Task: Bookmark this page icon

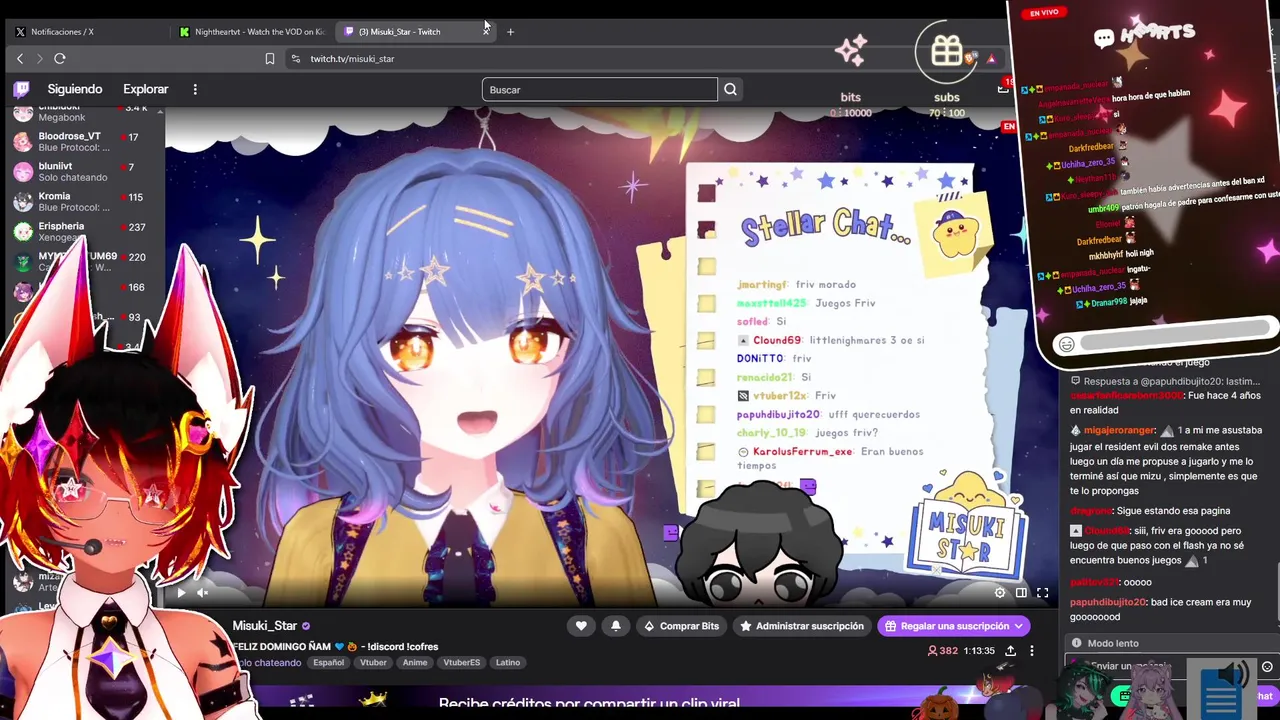Action: (270, 59)
